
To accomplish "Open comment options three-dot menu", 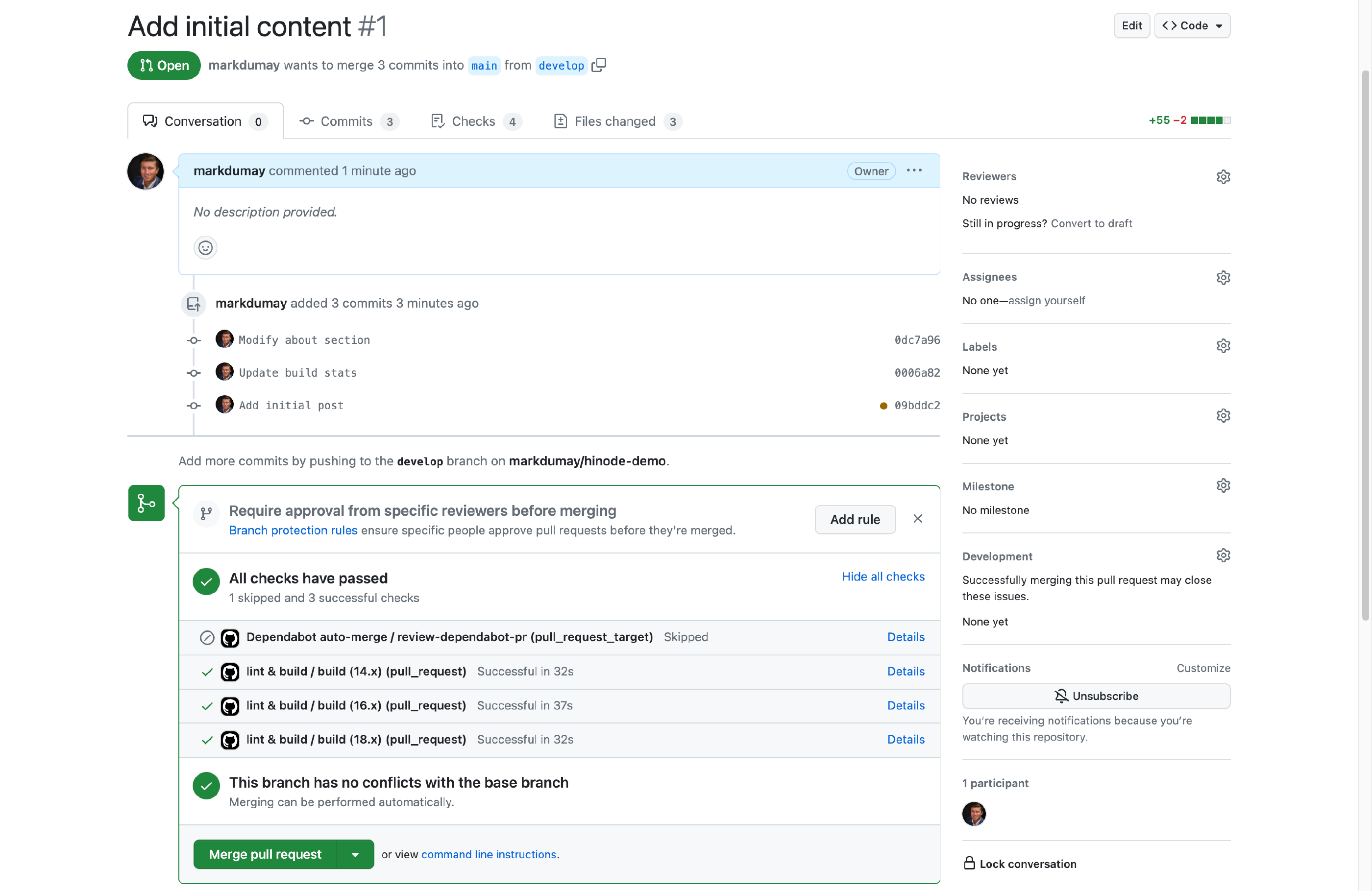I will 914,170.
